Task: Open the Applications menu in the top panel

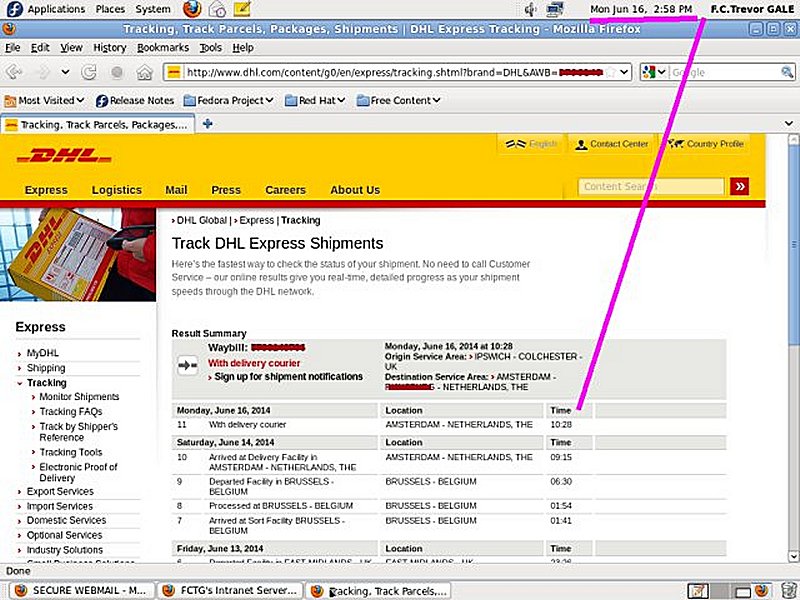Action: pos(56,9)
